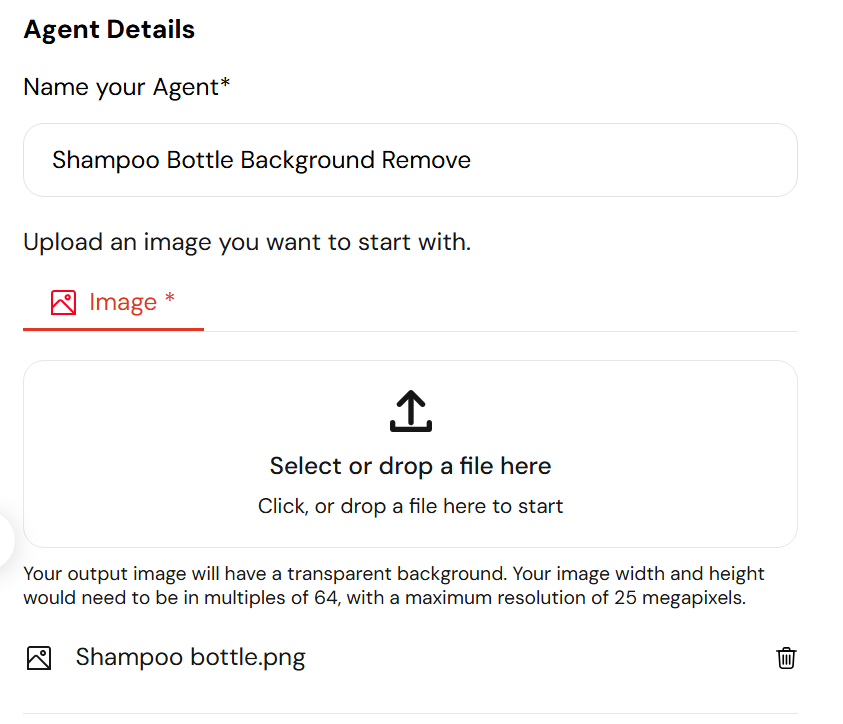The height and width of the screenshot is (724, 843).
Task: Focus the agent name input field
Action: coord(410,160)
